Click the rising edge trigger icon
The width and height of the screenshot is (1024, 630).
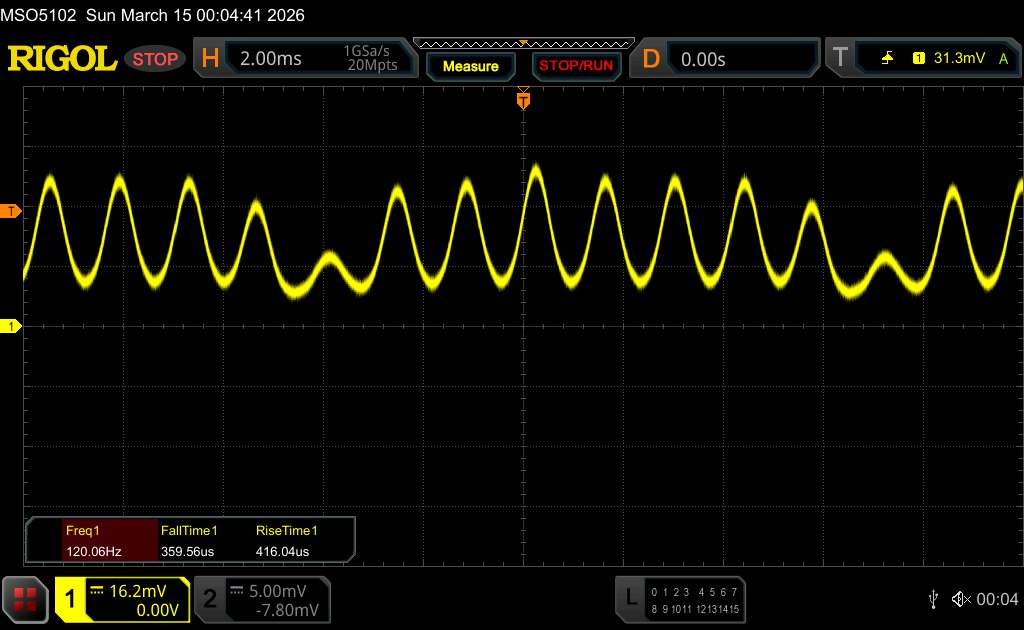887,59
